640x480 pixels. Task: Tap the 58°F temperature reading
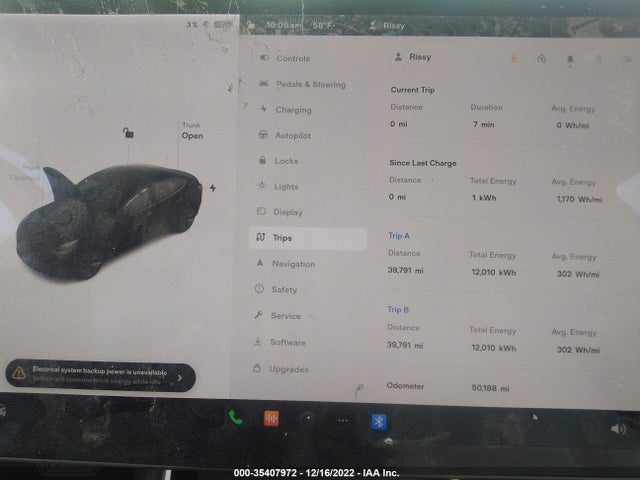click(x=323, y=26)
